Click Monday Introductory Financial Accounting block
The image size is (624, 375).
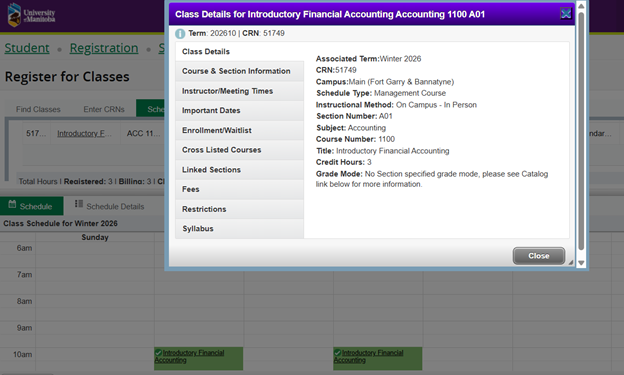199,359
